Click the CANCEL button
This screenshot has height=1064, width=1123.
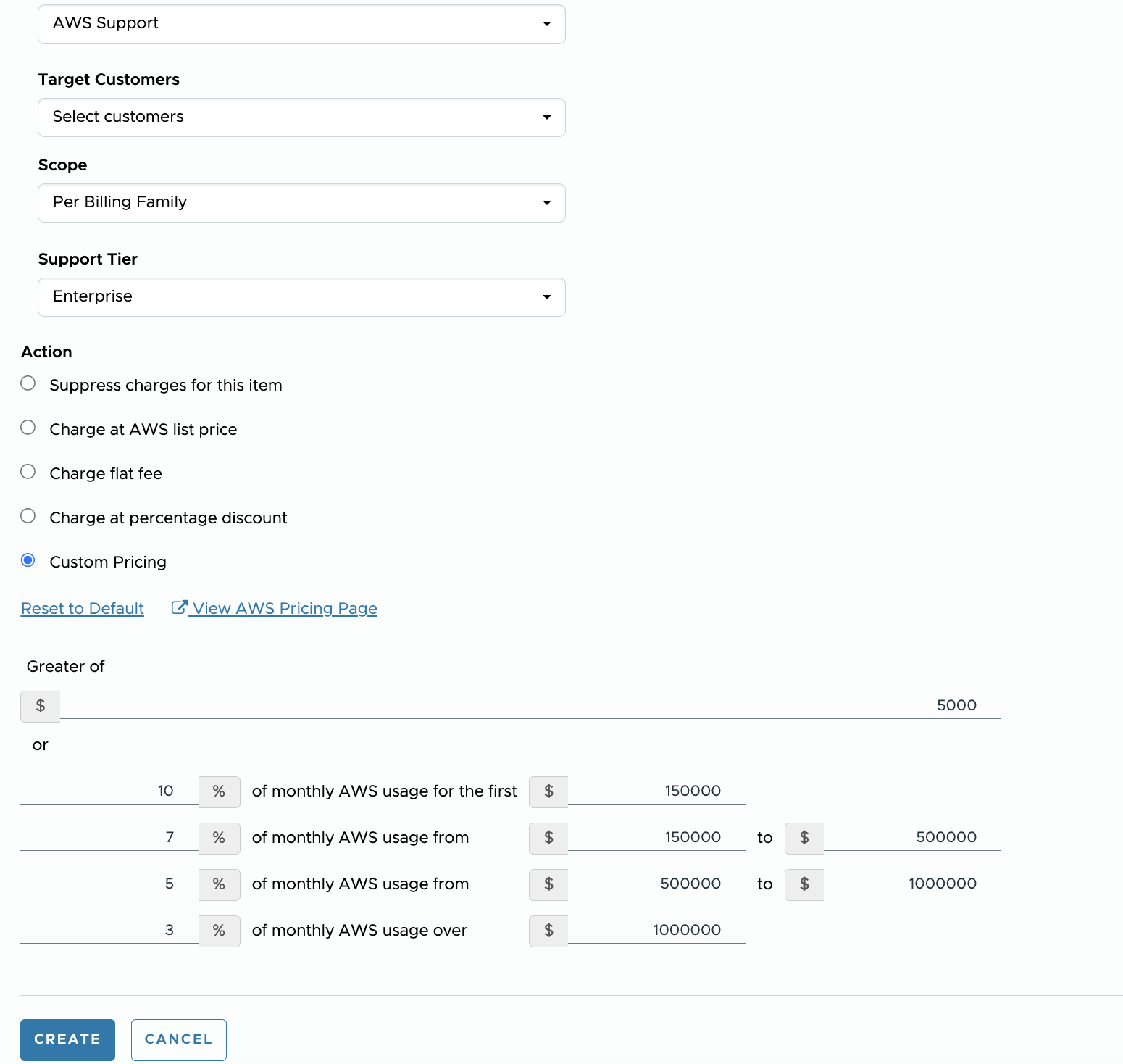pos(179,1039)
